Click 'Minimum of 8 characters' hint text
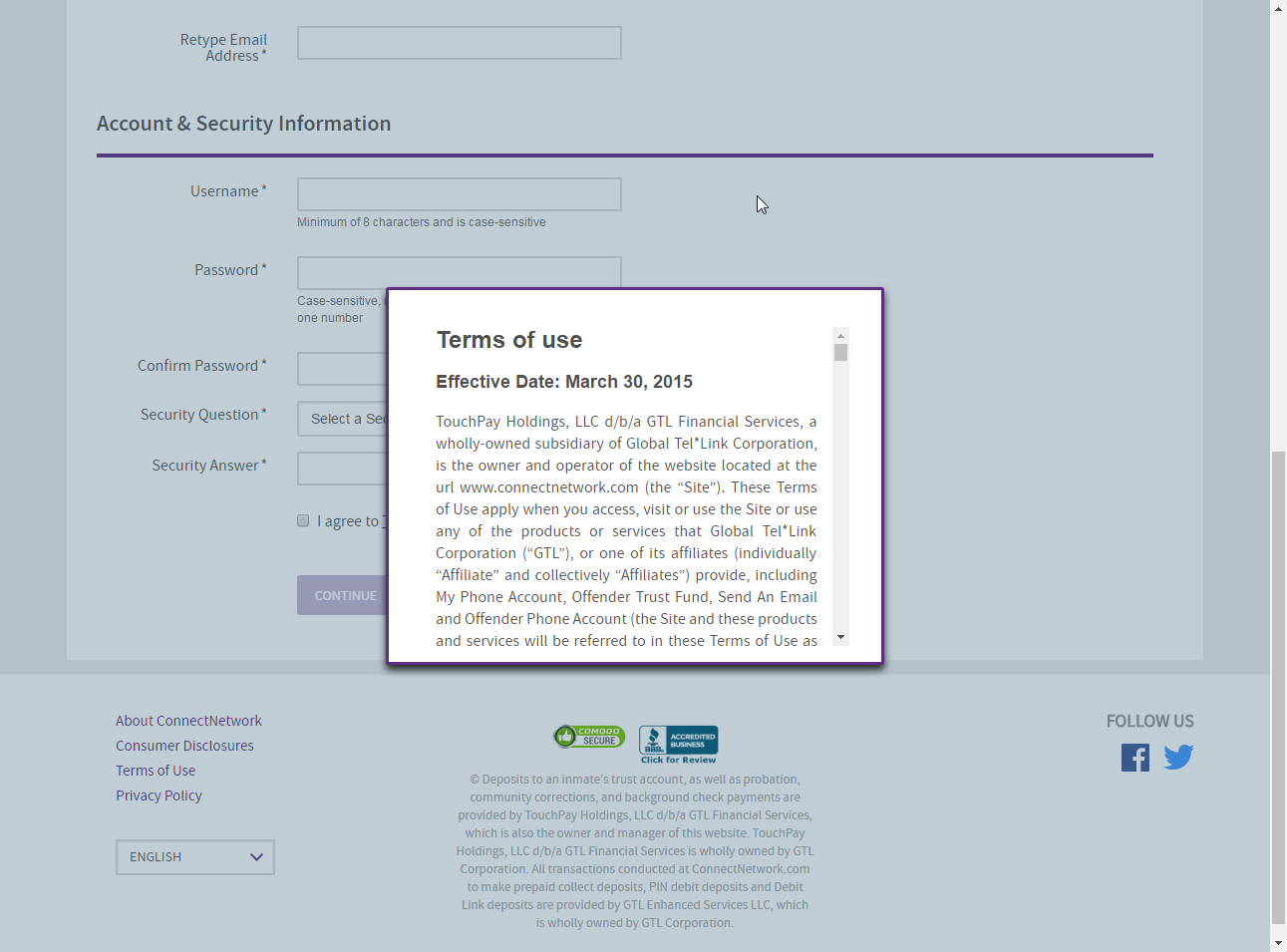The width and height of the screenshot is (1287, 952). (x=422, y=222)
